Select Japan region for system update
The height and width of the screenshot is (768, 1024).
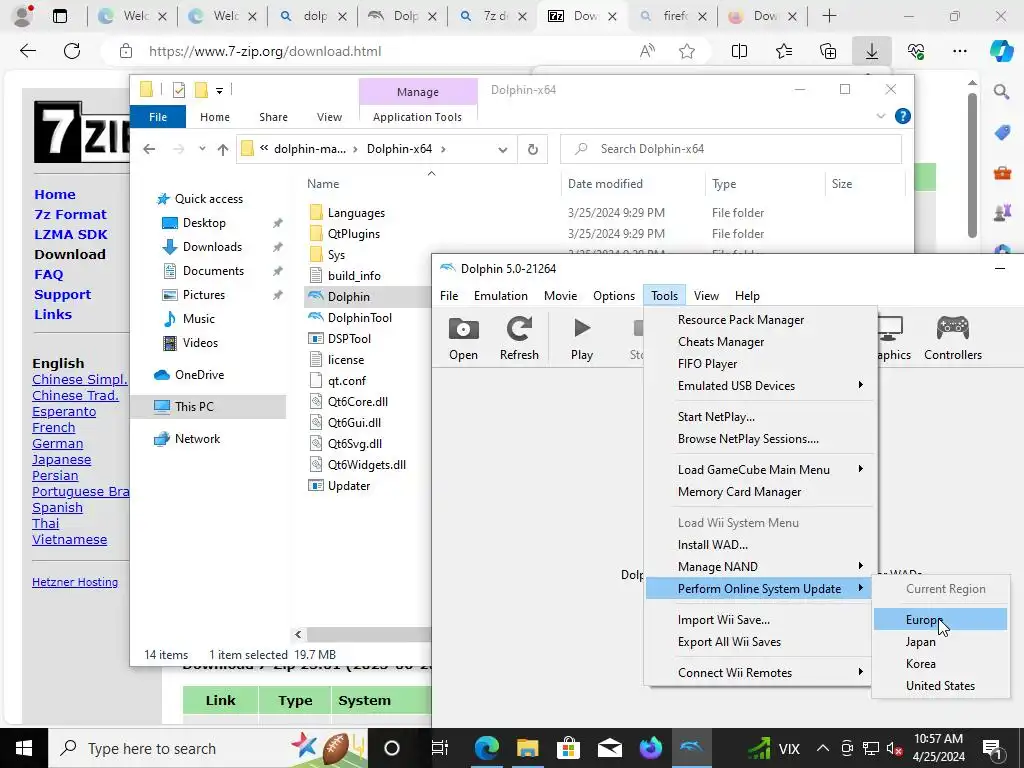tap(940, 642)
